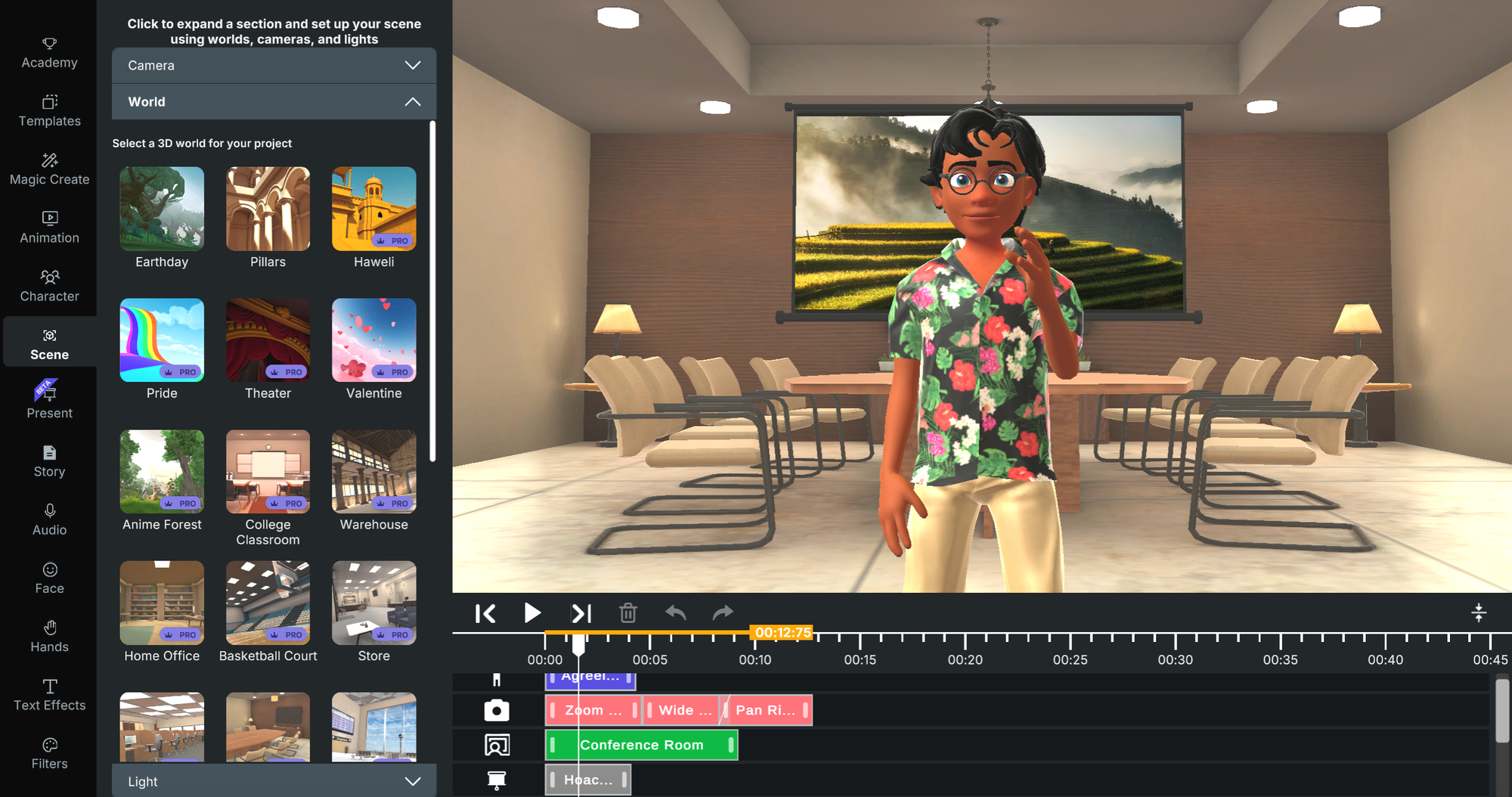Viewport: 1512px width, 797px height.
Task: Skip playhead to timeline start
Action: point(485,613)
